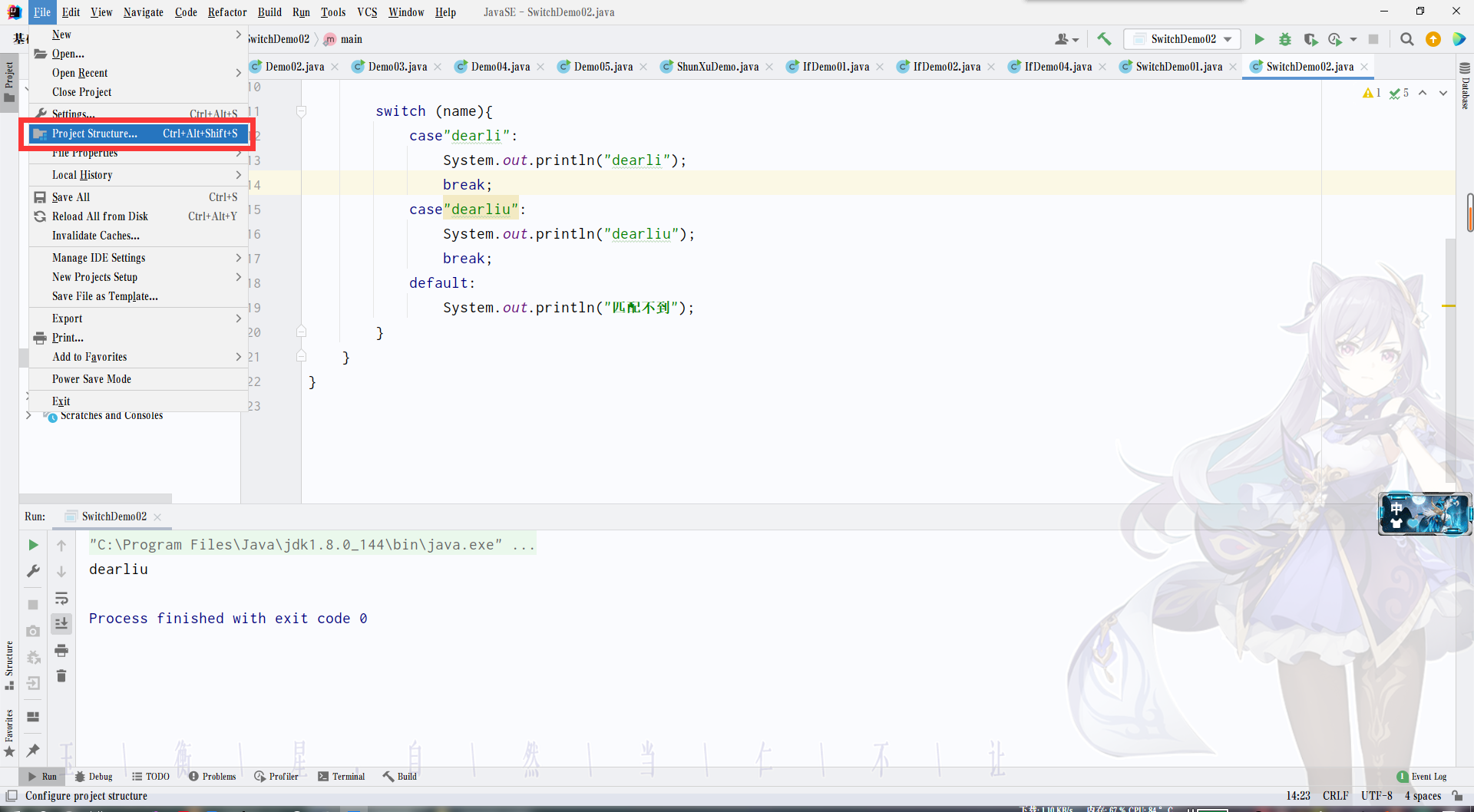The width and height of the screenshot is (1474, 812).
Task: Pin the Run tab using the pin icon
Action: pos(33,750)
